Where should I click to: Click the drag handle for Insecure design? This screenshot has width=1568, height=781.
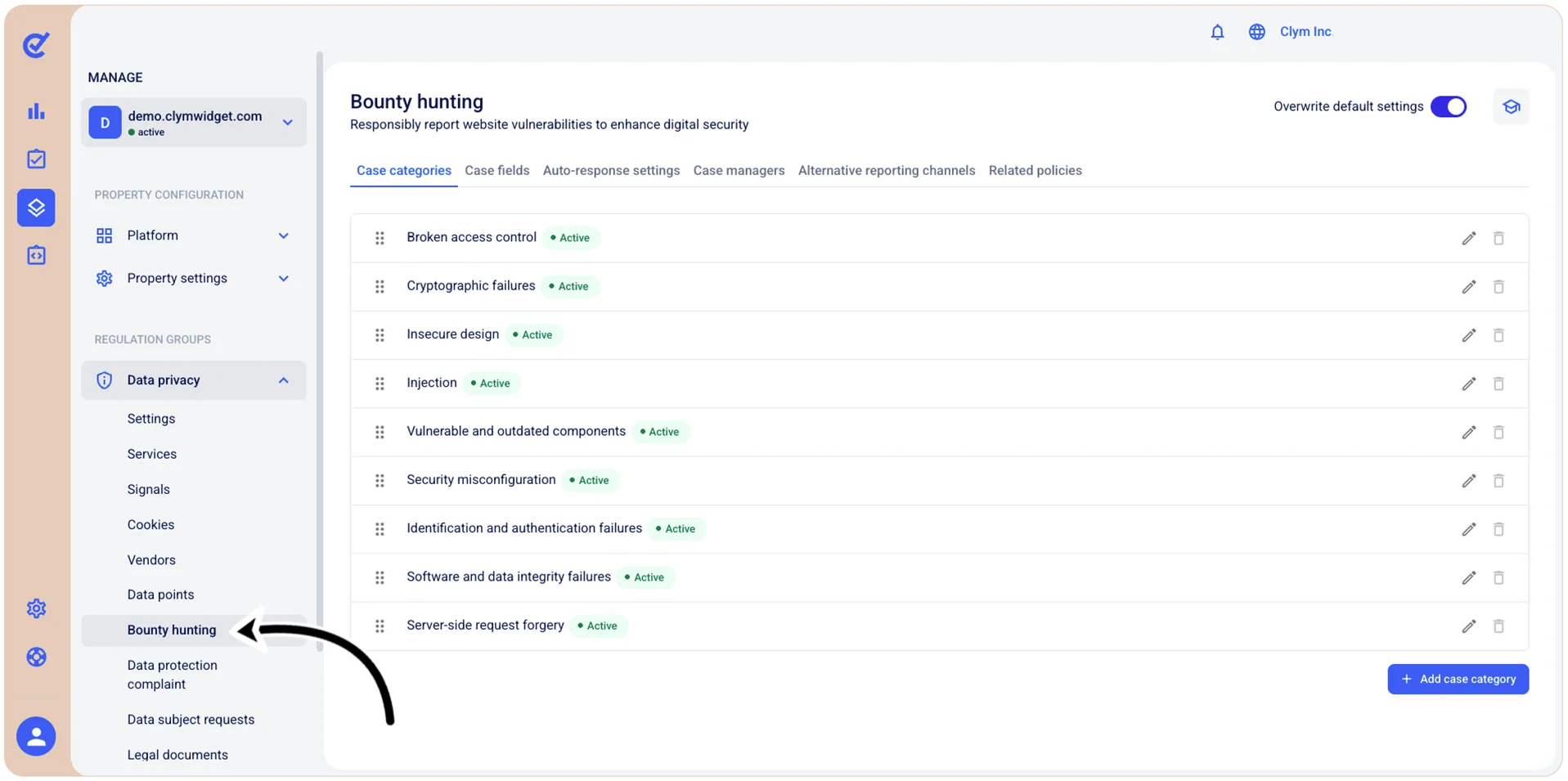(x=380, y=335)
